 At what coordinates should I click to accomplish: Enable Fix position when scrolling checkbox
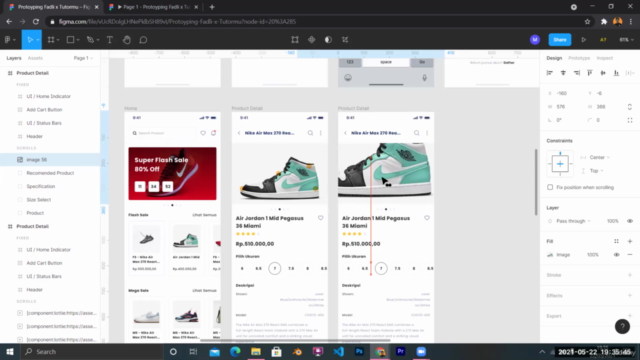click(550, 187)
